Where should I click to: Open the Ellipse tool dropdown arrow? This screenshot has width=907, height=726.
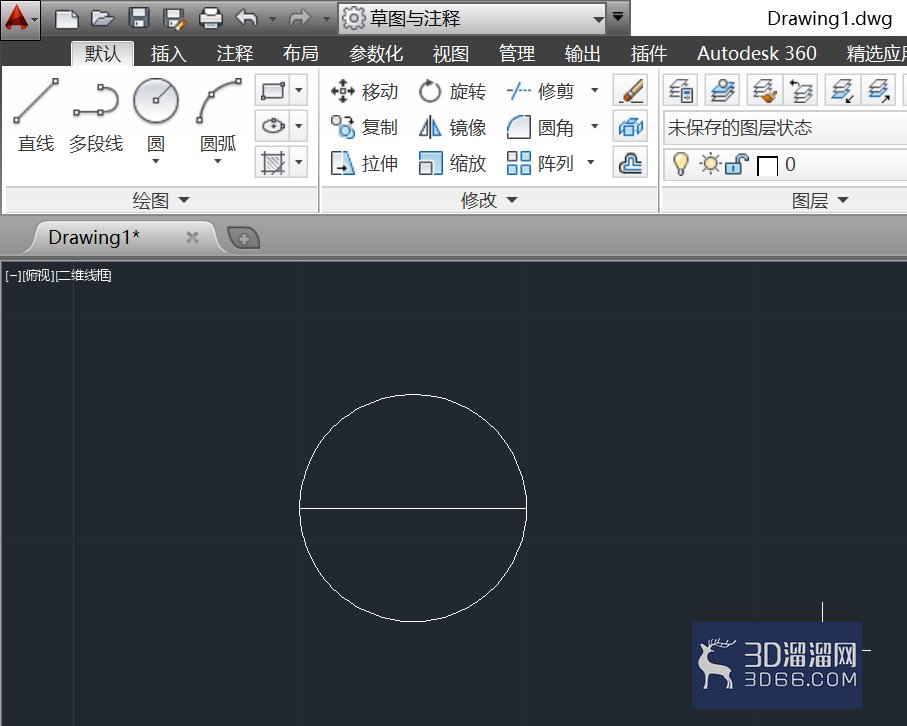(298, 126)
